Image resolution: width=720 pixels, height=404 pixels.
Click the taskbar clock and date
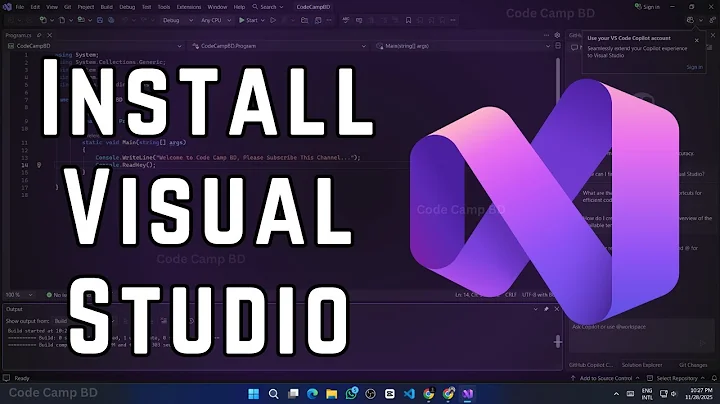(x=701, y=393)
